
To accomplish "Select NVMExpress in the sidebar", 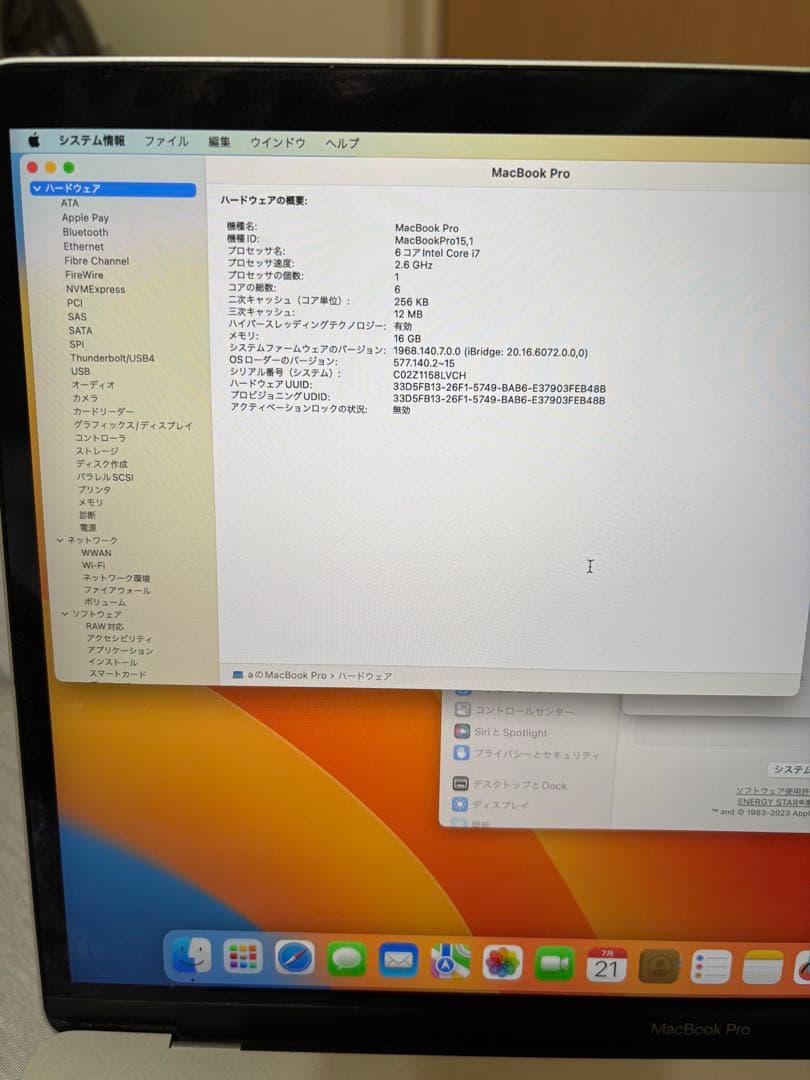I will point(96,289).
